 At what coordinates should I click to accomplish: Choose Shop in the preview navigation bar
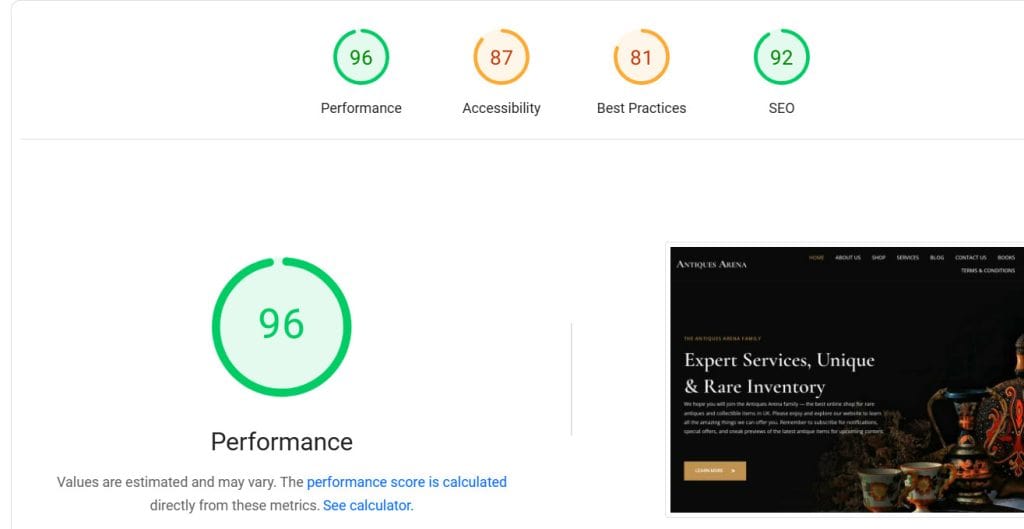(878, 258)
